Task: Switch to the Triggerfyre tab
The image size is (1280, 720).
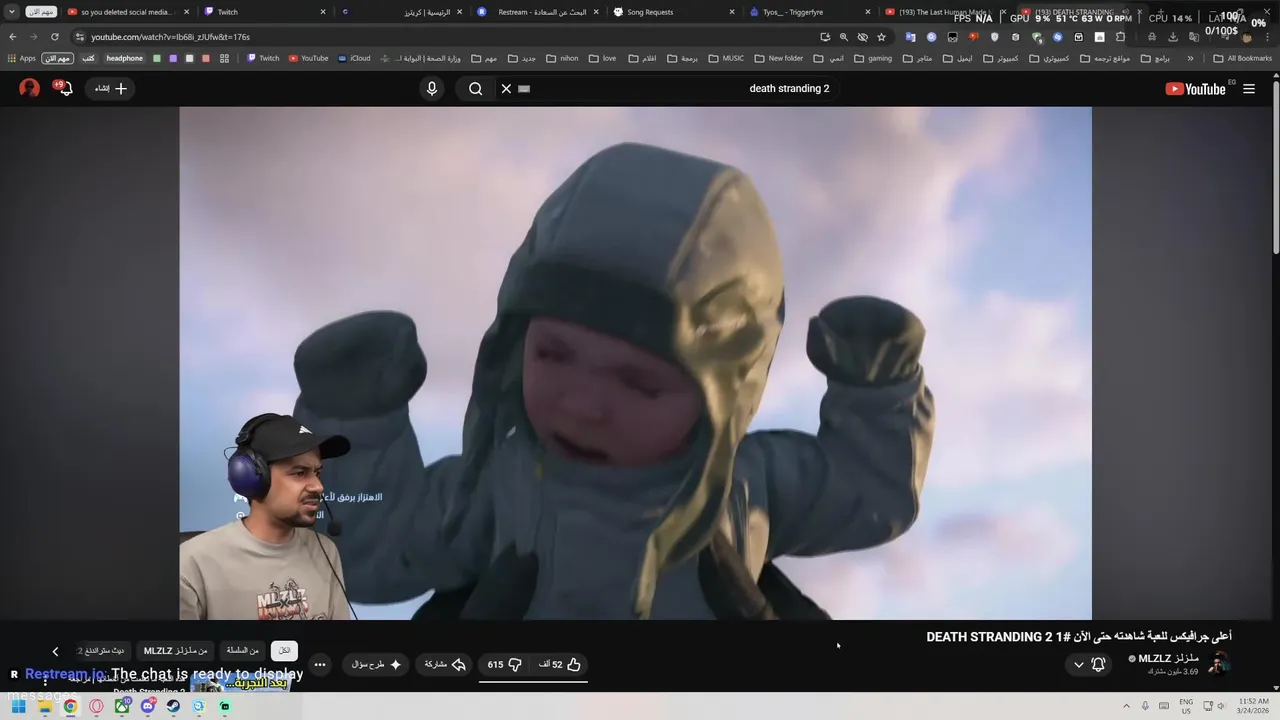Action: point(803,12)
